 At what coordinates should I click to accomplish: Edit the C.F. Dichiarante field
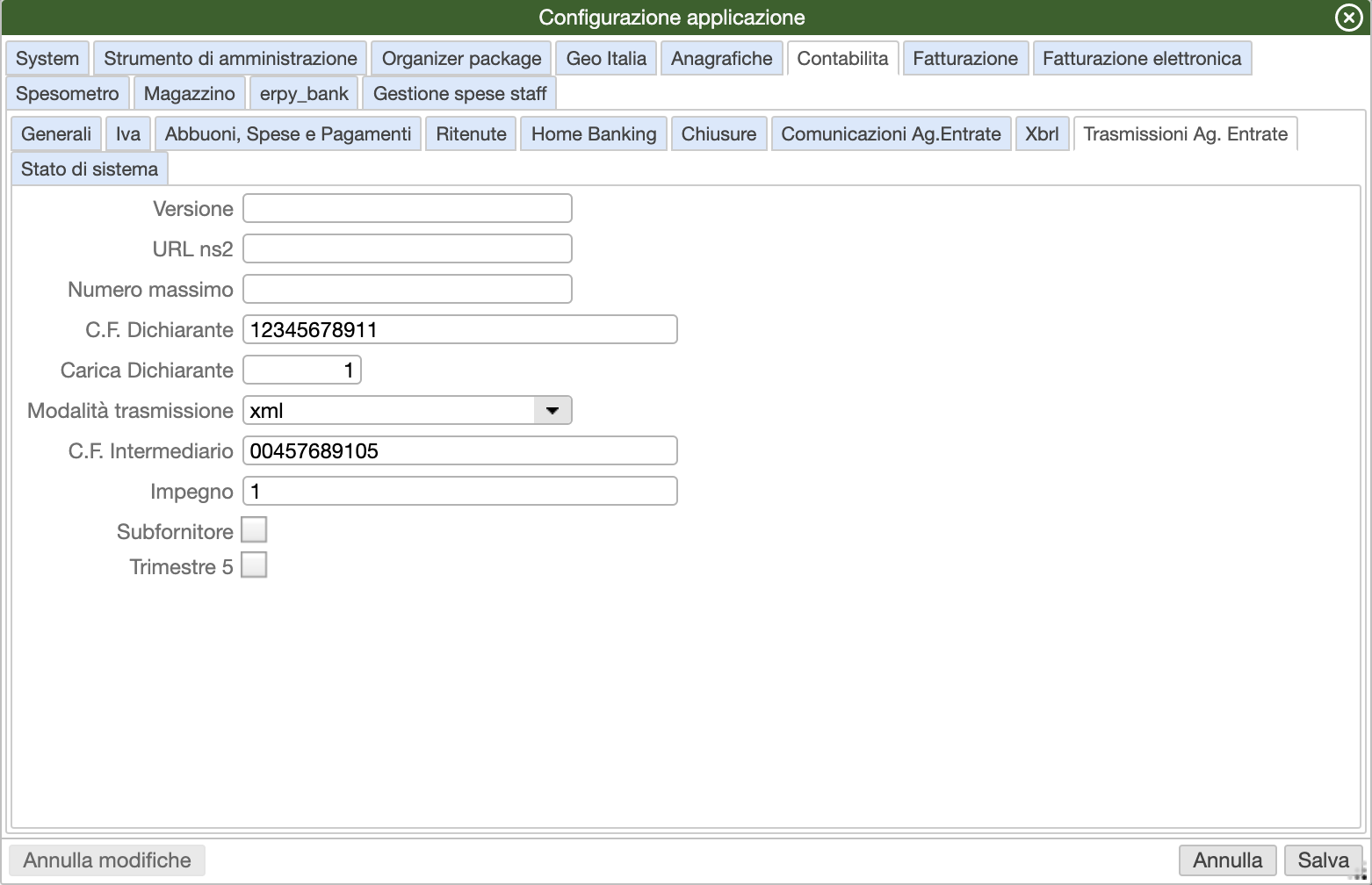coord(460,330)
